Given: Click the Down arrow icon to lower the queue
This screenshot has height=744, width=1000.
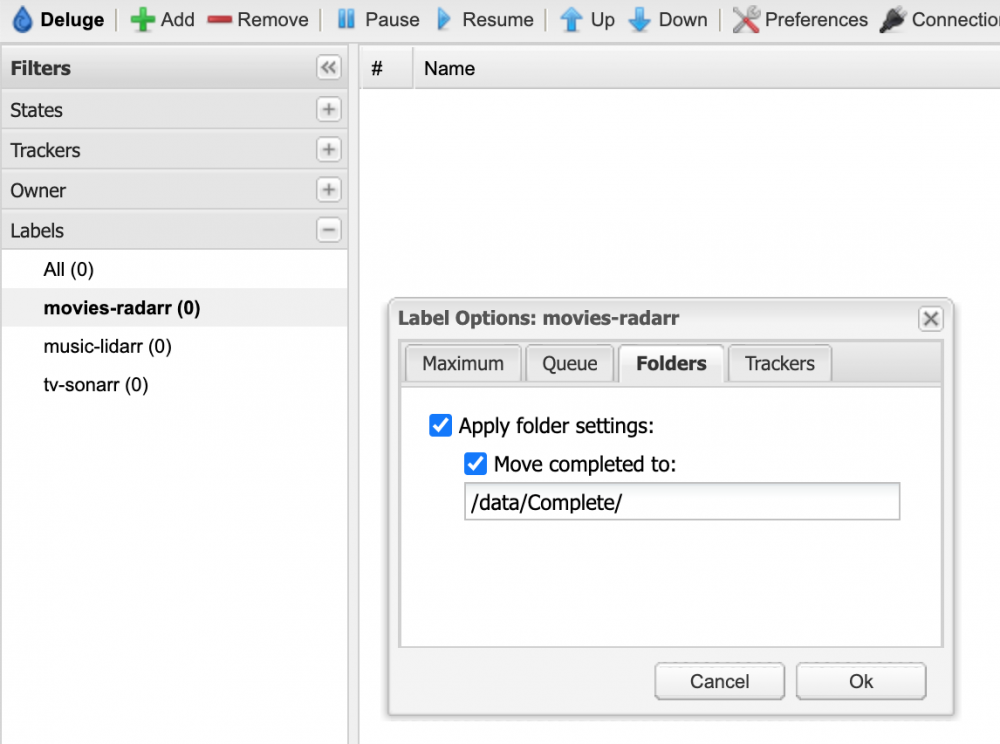Looking at the screenshot, I should coord(639,20).
